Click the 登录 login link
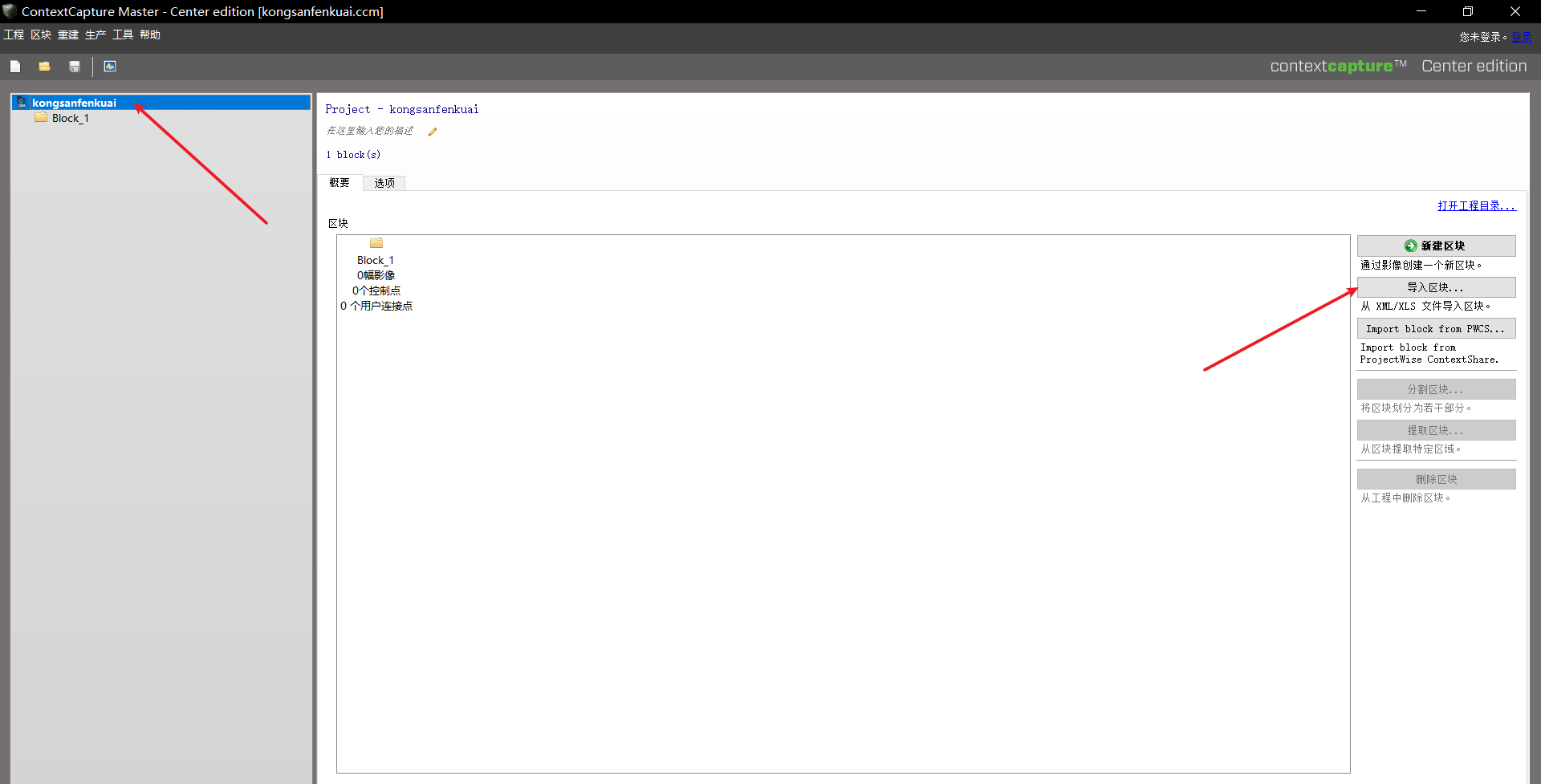This screenshot has height=784, width=1541. pos(1522,37)
